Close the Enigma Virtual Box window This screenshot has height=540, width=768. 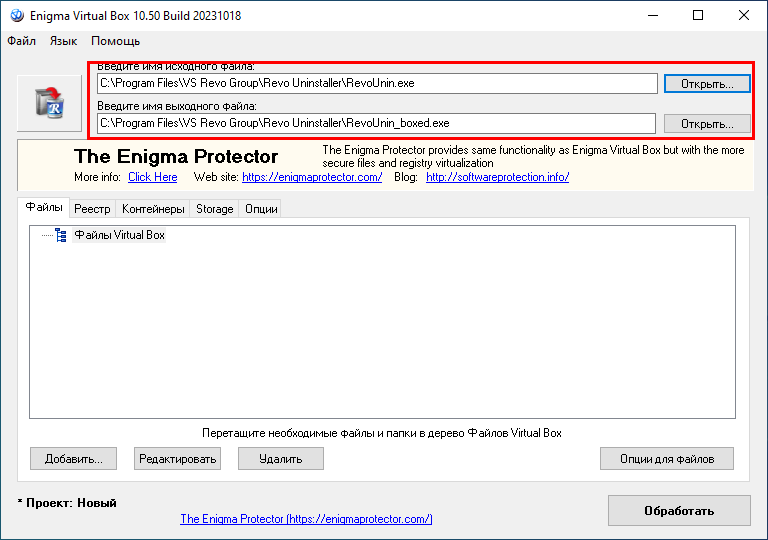coord(744,16)
